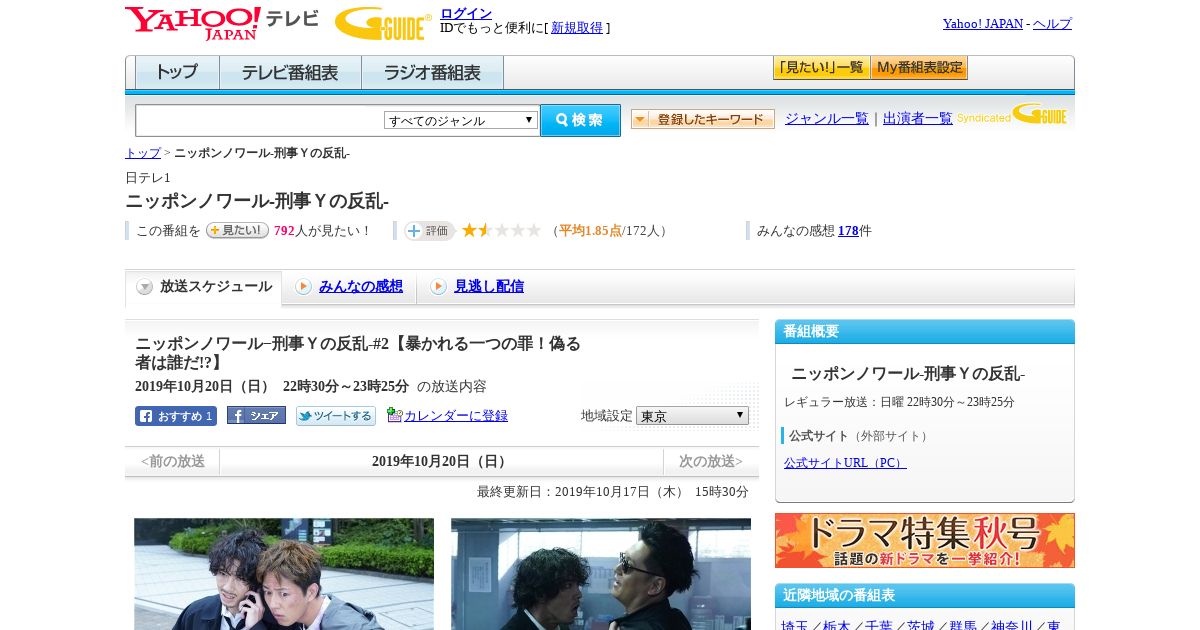Screen dimensions: 1200x630
Task: Open the テレビ番組表 navigation tab
Action: pyautogui.click(x=291, y=73)
